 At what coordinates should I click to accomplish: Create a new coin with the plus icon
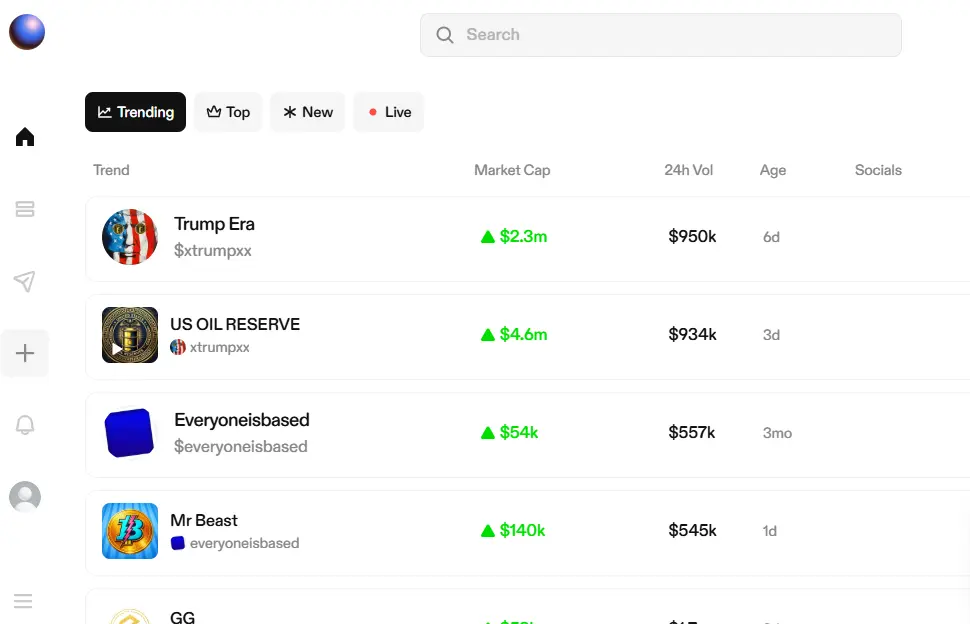click(x=24, y=353)
